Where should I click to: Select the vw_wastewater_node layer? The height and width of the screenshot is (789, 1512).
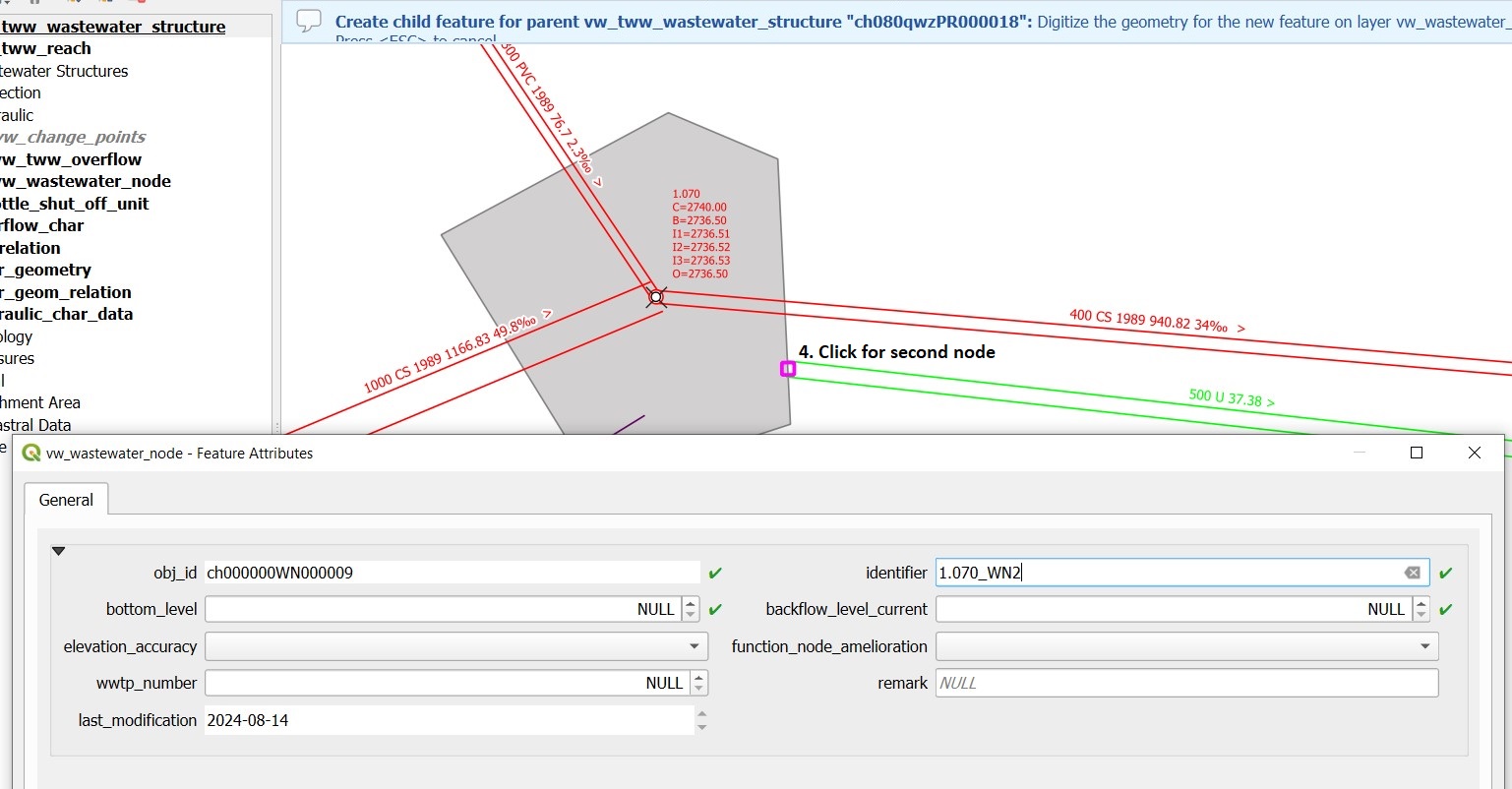point(86,181)
